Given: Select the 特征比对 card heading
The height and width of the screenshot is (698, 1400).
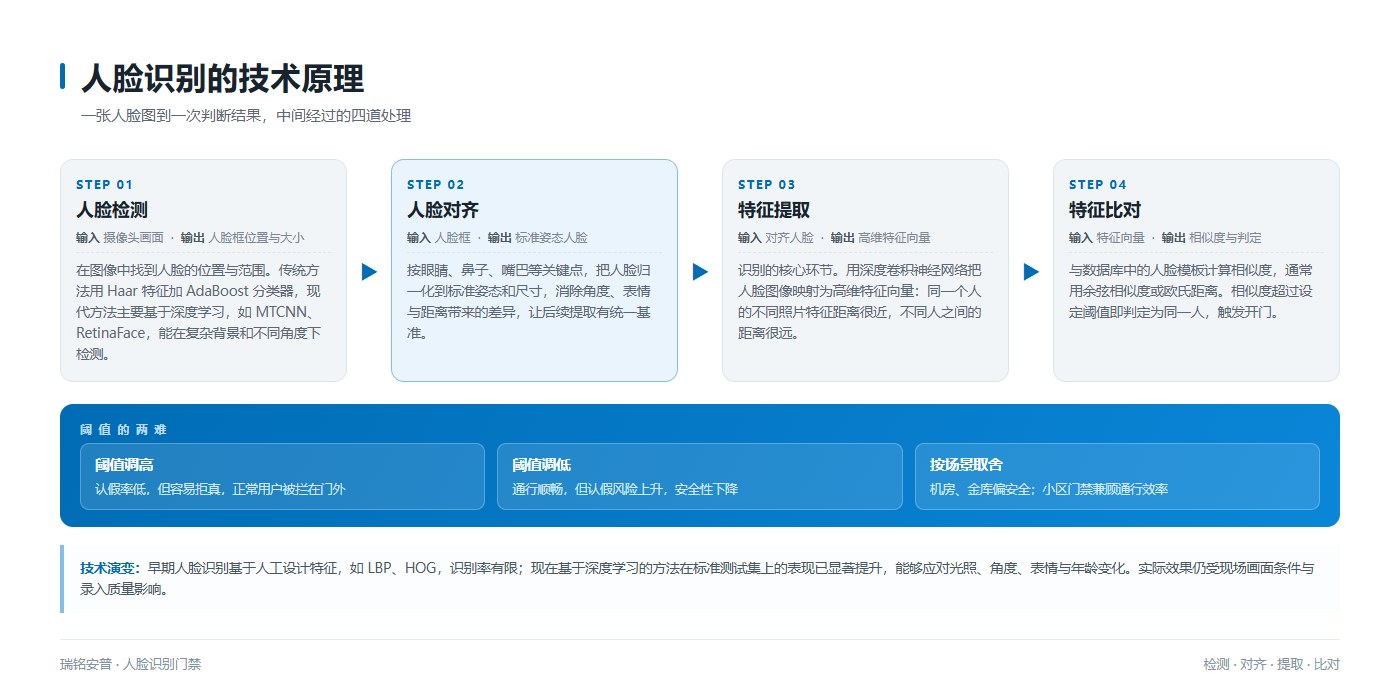Looking at the screenshot, I should [1105, 210].
